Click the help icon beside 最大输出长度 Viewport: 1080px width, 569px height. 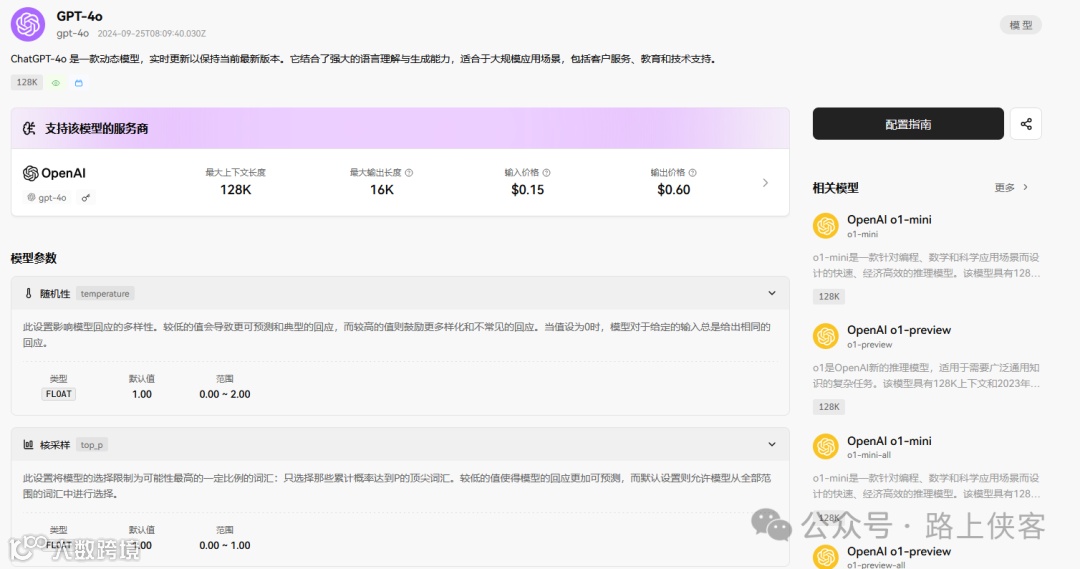[409, 173]
